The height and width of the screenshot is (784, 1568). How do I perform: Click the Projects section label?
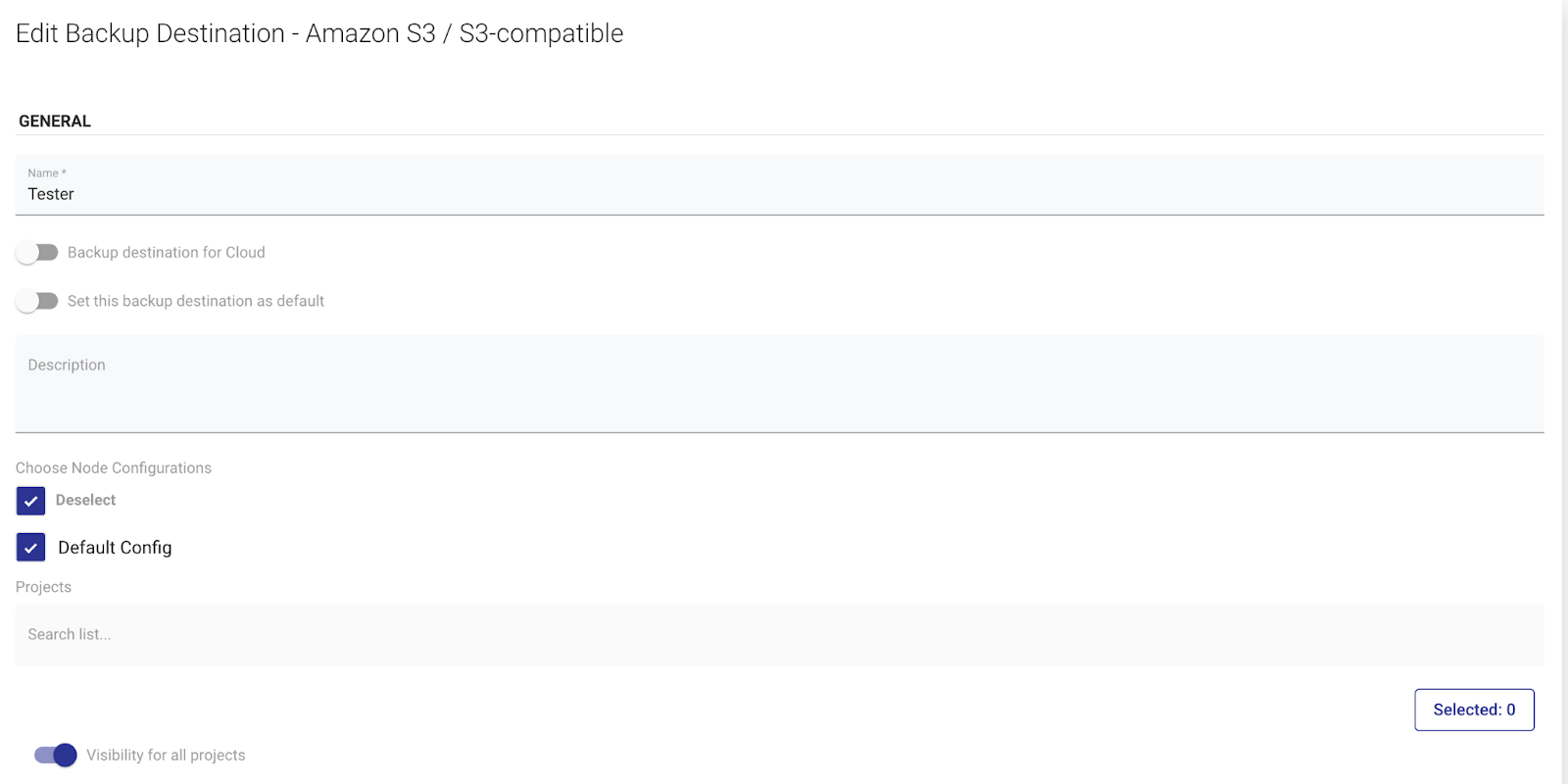coord(43,587)
